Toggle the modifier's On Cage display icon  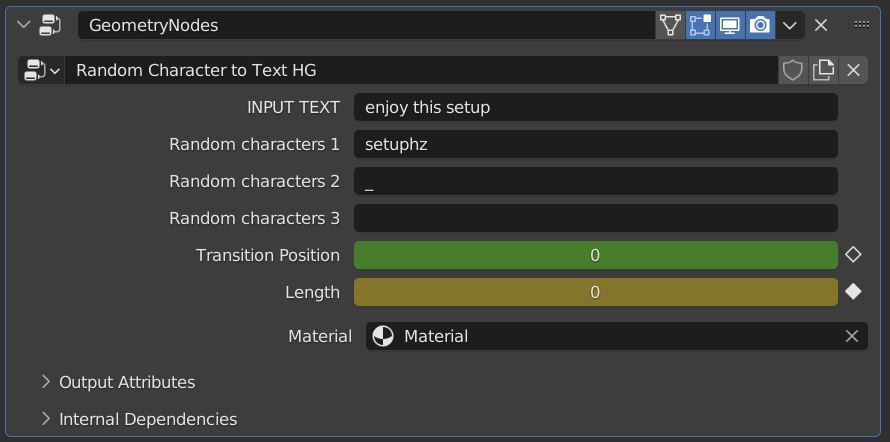[x=670, y=25]
